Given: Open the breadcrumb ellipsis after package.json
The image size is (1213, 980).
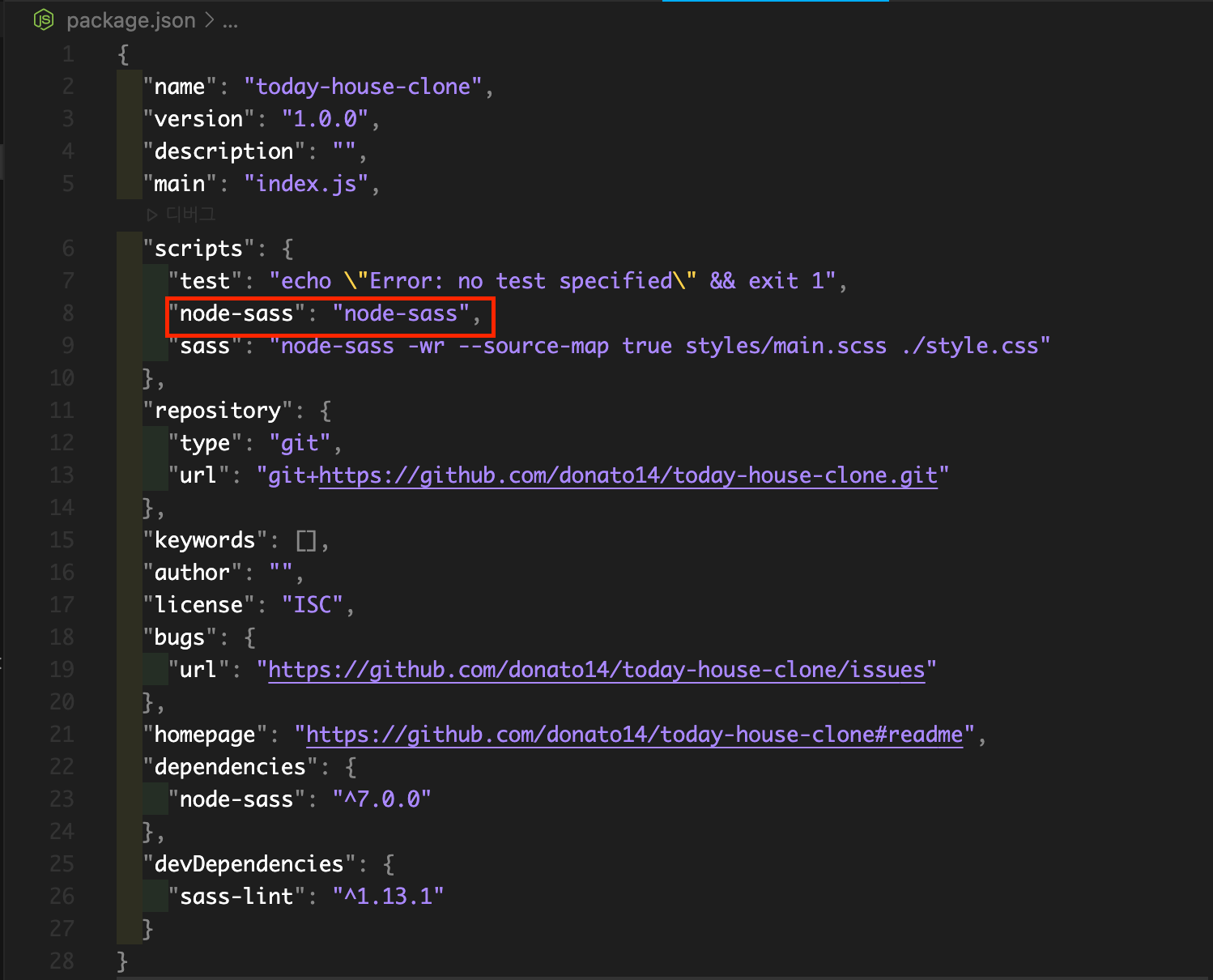Looking at the screenshot, I should pyautogui.click(x=231, y=22).
